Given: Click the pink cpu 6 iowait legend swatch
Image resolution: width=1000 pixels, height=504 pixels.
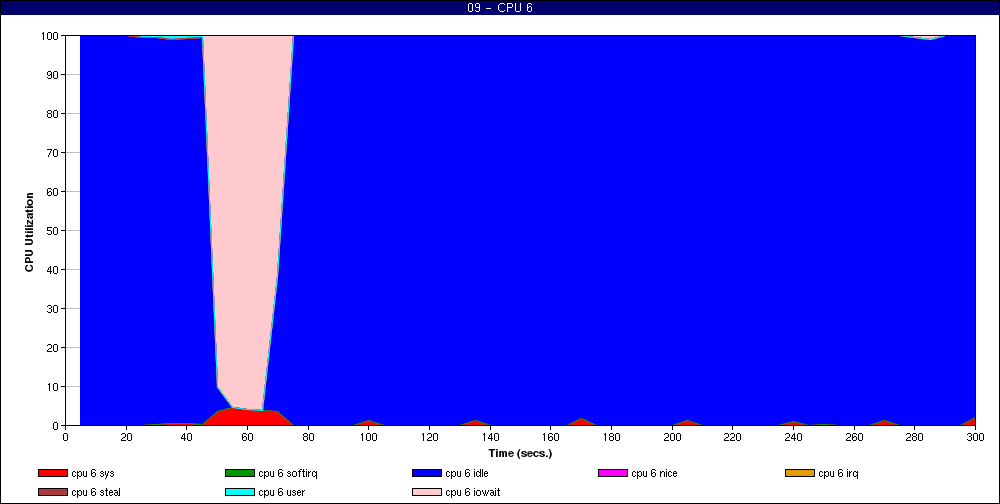Looking at the screenshot, I should pyautogui.click(x=427, y=493).
